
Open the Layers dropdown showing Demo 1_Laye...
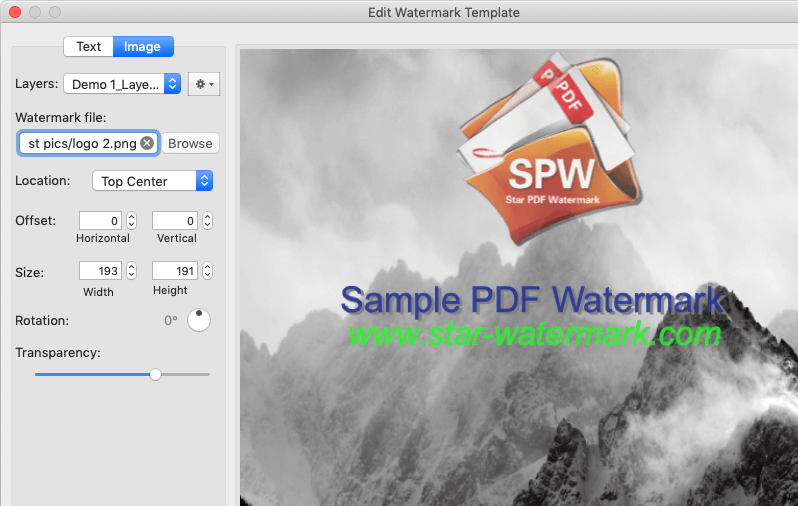[122, 84]
